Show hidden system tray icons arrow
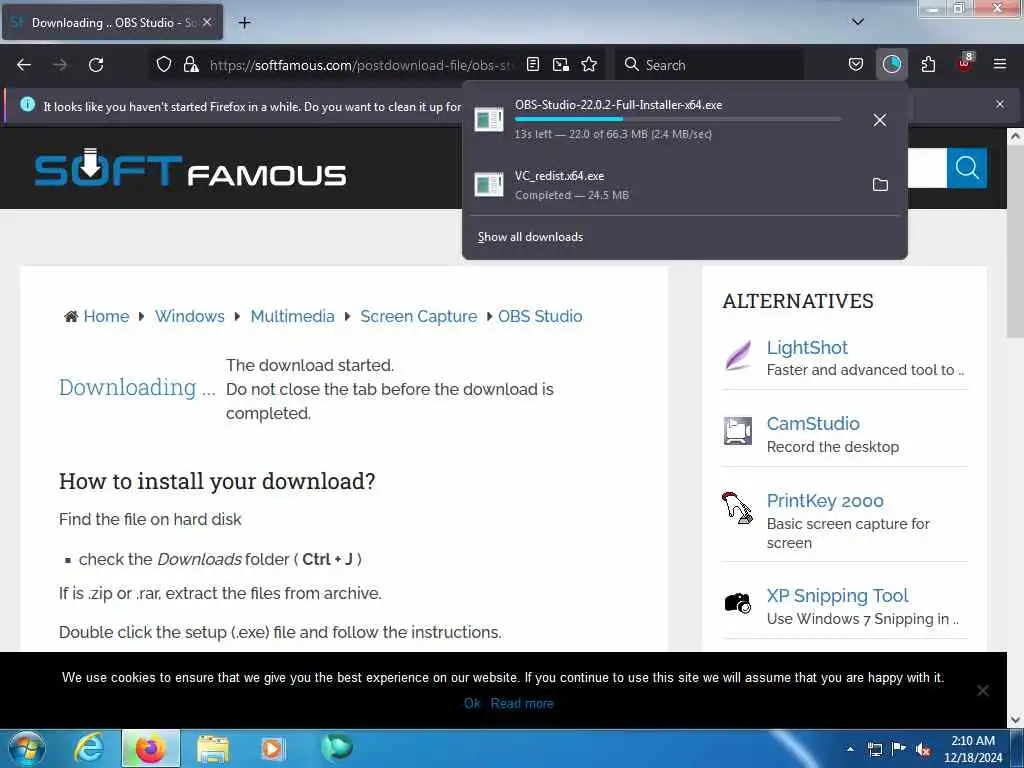 [x=850, y=748]
